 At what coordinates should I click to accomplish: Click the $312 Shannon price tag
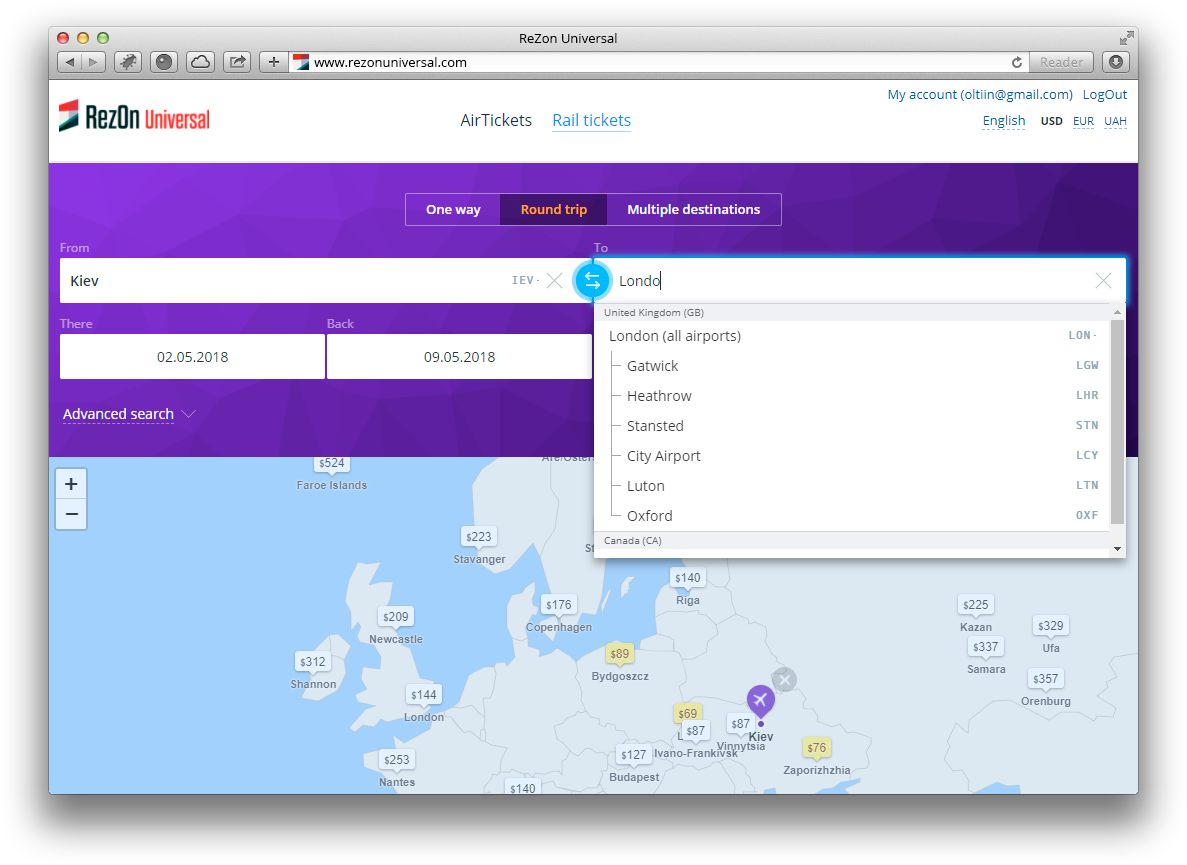[313, 661]
